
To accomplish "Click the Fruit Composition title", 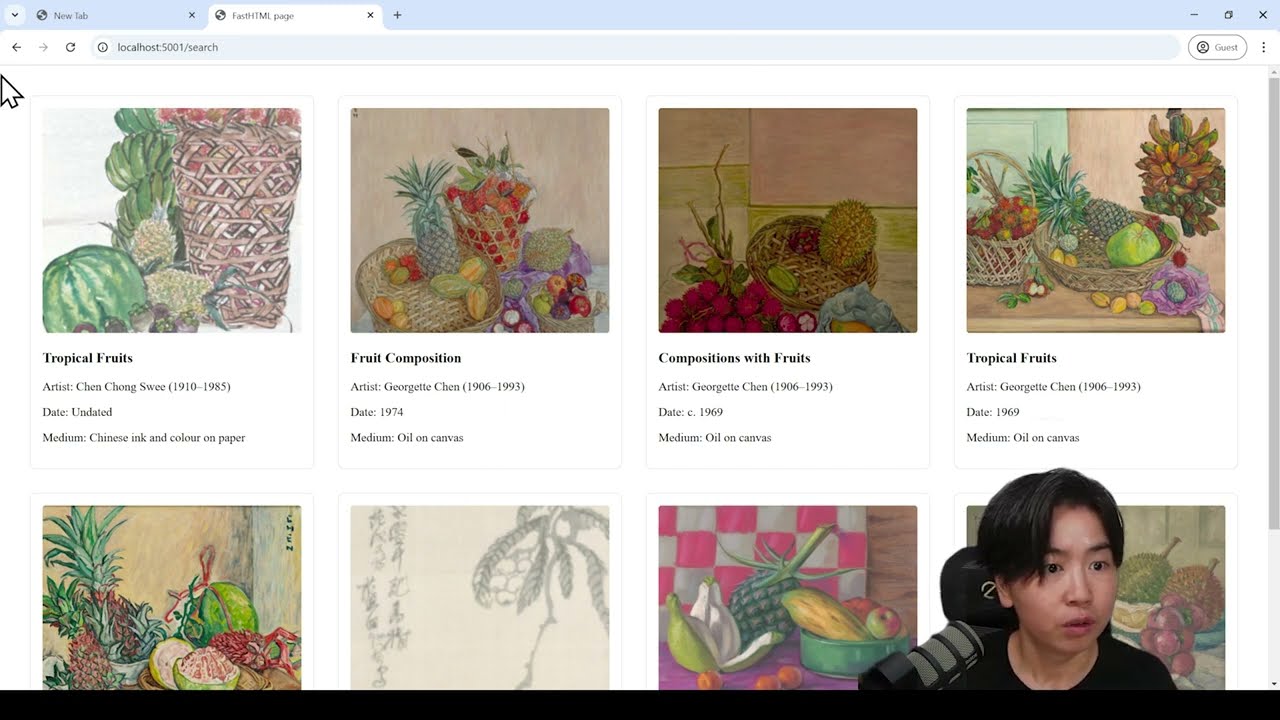I will [406, 358].
